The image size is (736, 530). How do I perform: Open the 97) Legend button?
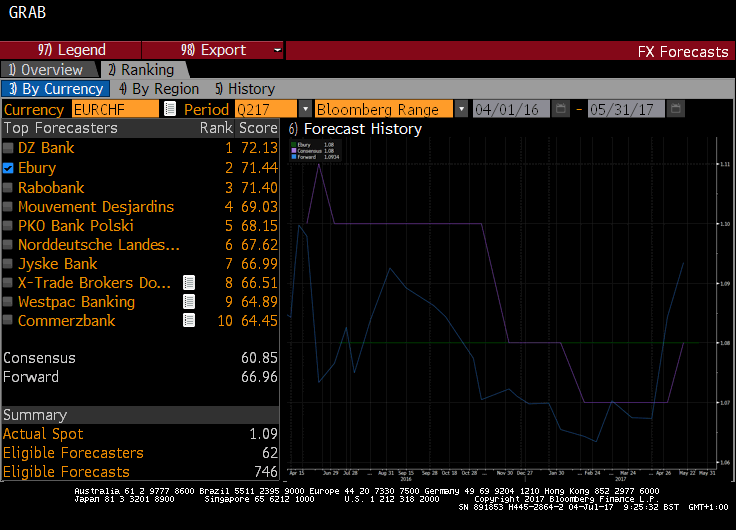coord(71,50)
